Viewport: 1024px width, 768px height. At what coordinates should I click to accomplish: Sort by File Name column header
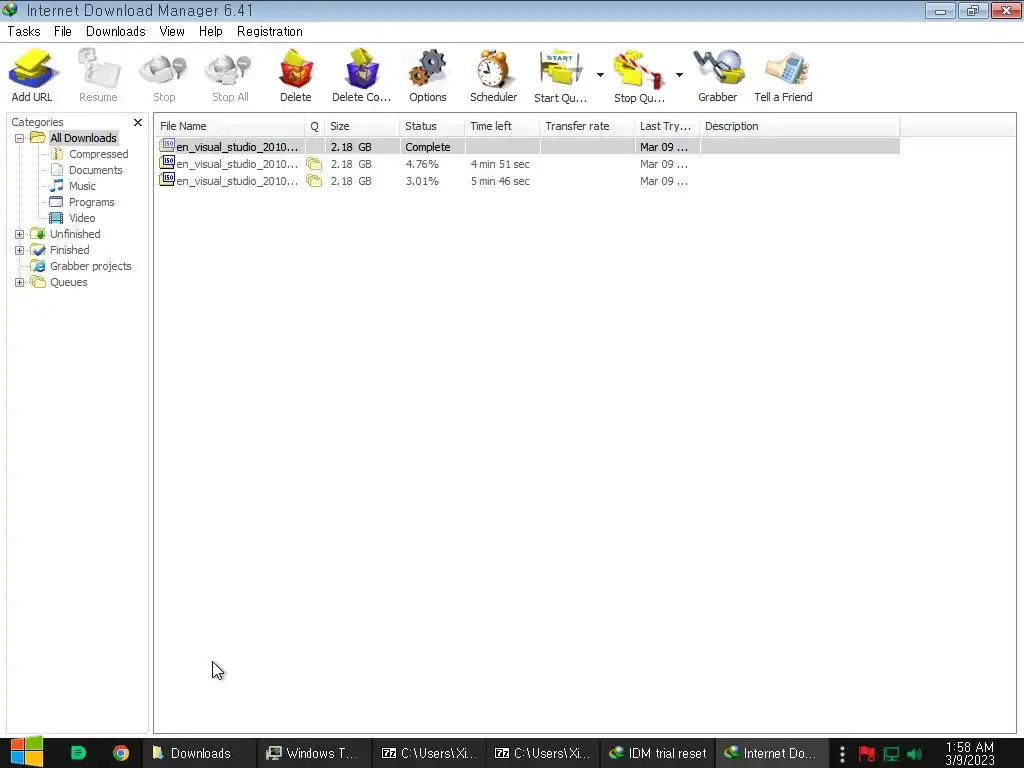230,126
